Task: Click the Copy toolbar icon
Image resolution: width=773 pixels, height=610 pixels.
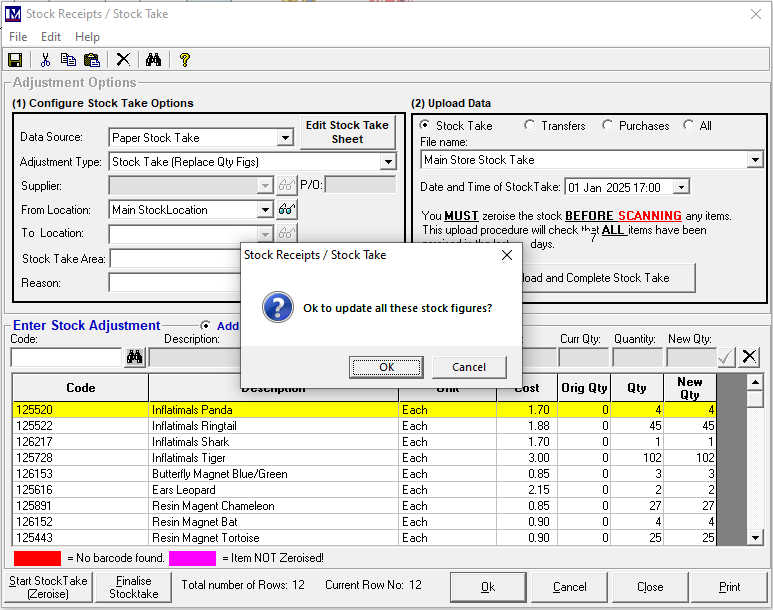Action: (68, 60)
